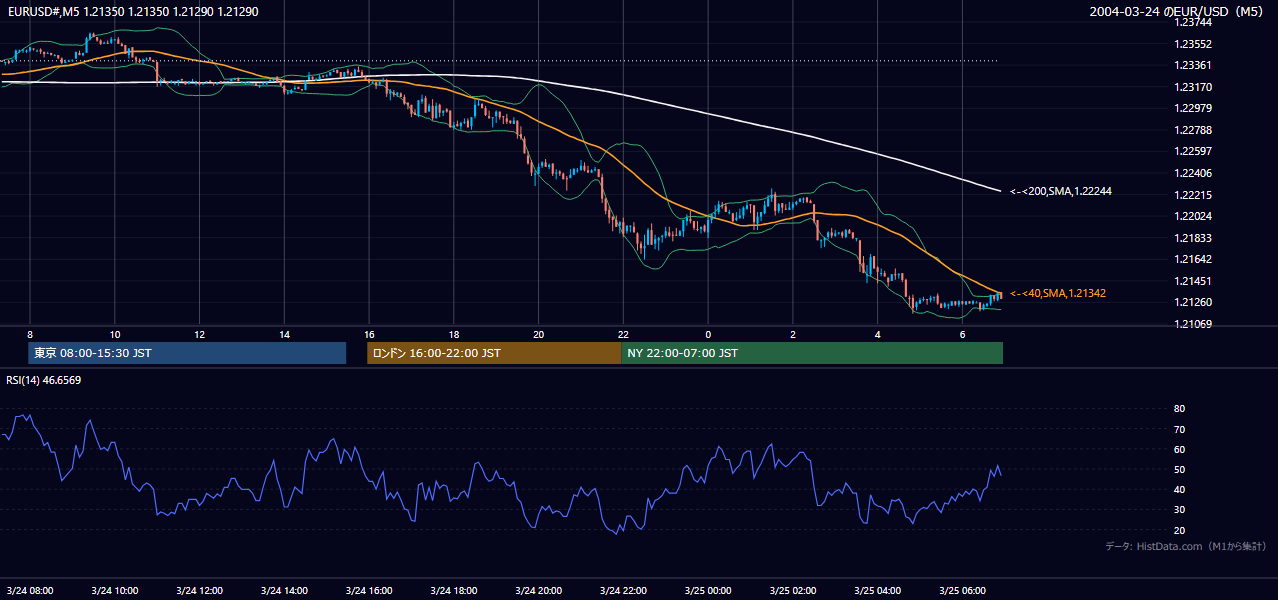The width and height of the screenshot is (1278, 600).
Task: Click the 3/24 10:00 time label
Action: [115, 591]
